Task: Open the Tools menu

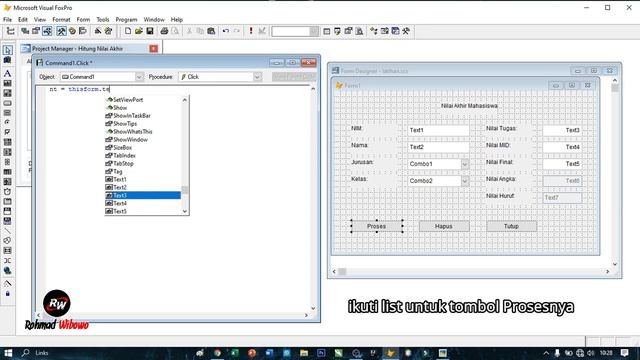Action: tap(103, 20)
